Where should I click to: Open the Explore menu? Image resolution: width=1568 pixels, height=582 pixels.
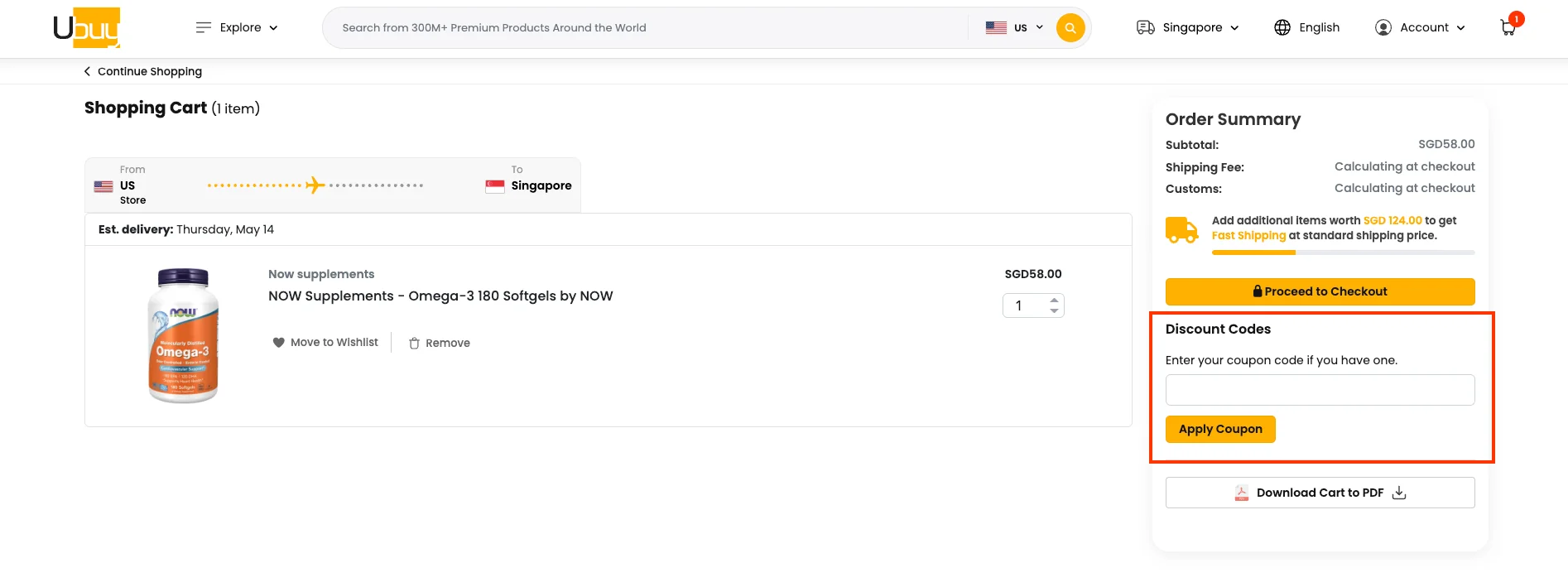237,27
